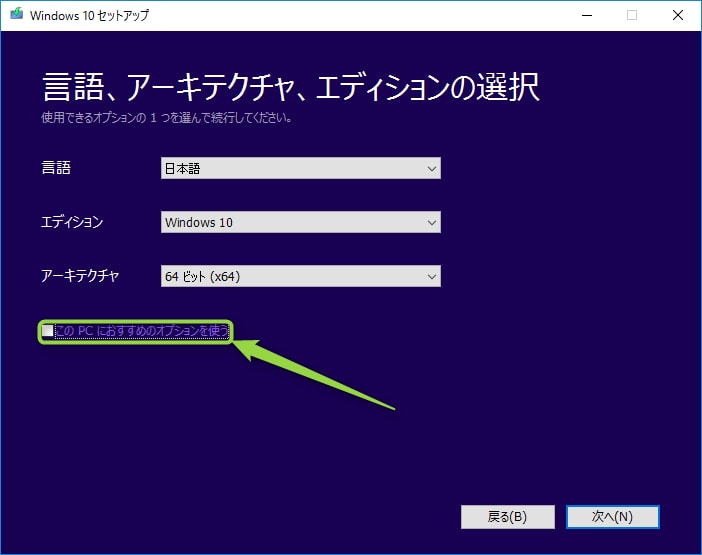This screenshot has width=702, height=555.
Task: Click the エディション field label
Action: (x=72, y=222)
